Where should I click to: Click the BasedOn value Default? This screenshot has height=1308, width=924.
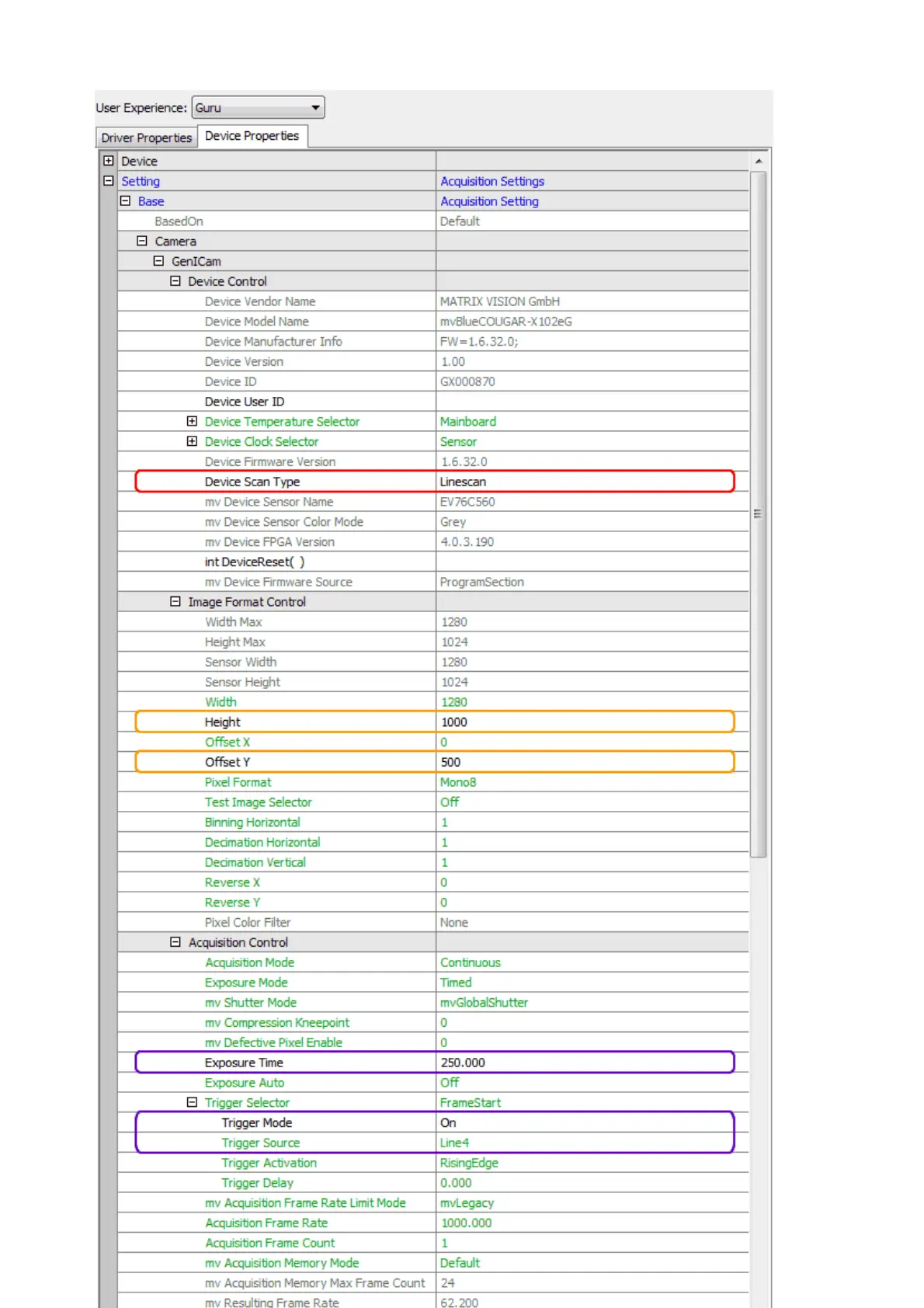460,221
